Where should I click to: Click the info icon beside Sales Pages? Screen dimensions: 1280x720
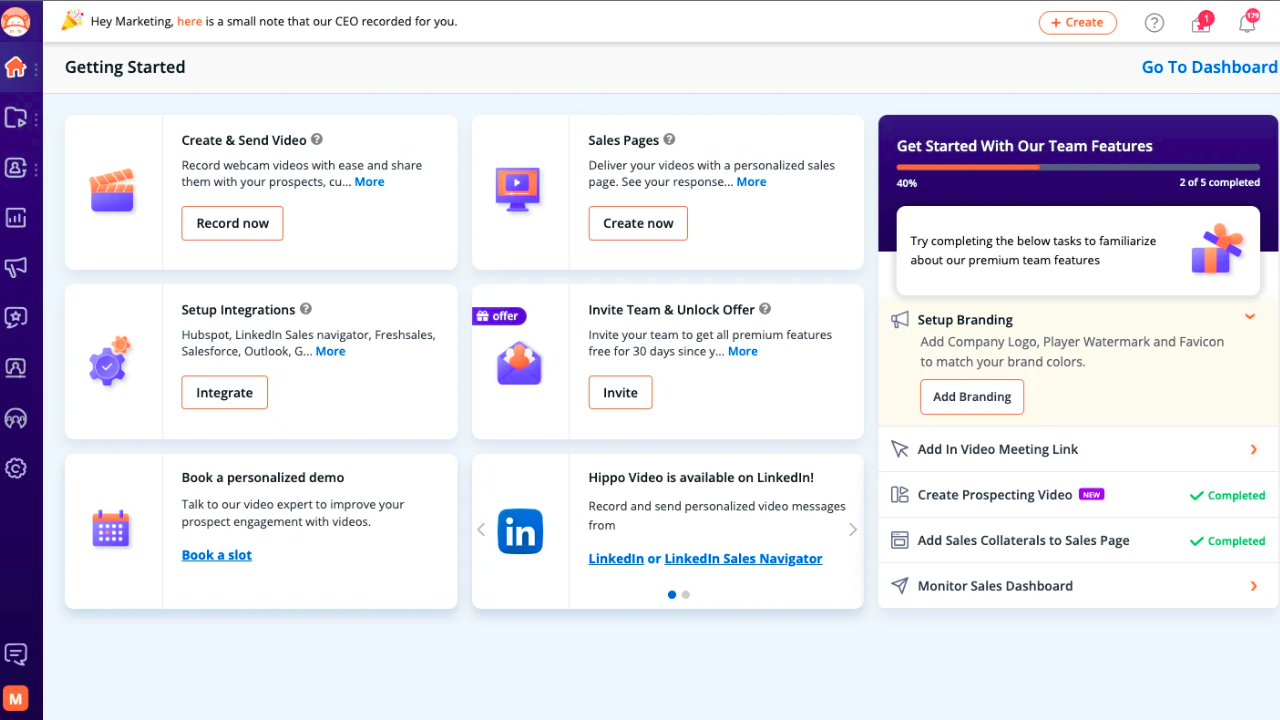[x=669, y=140]
